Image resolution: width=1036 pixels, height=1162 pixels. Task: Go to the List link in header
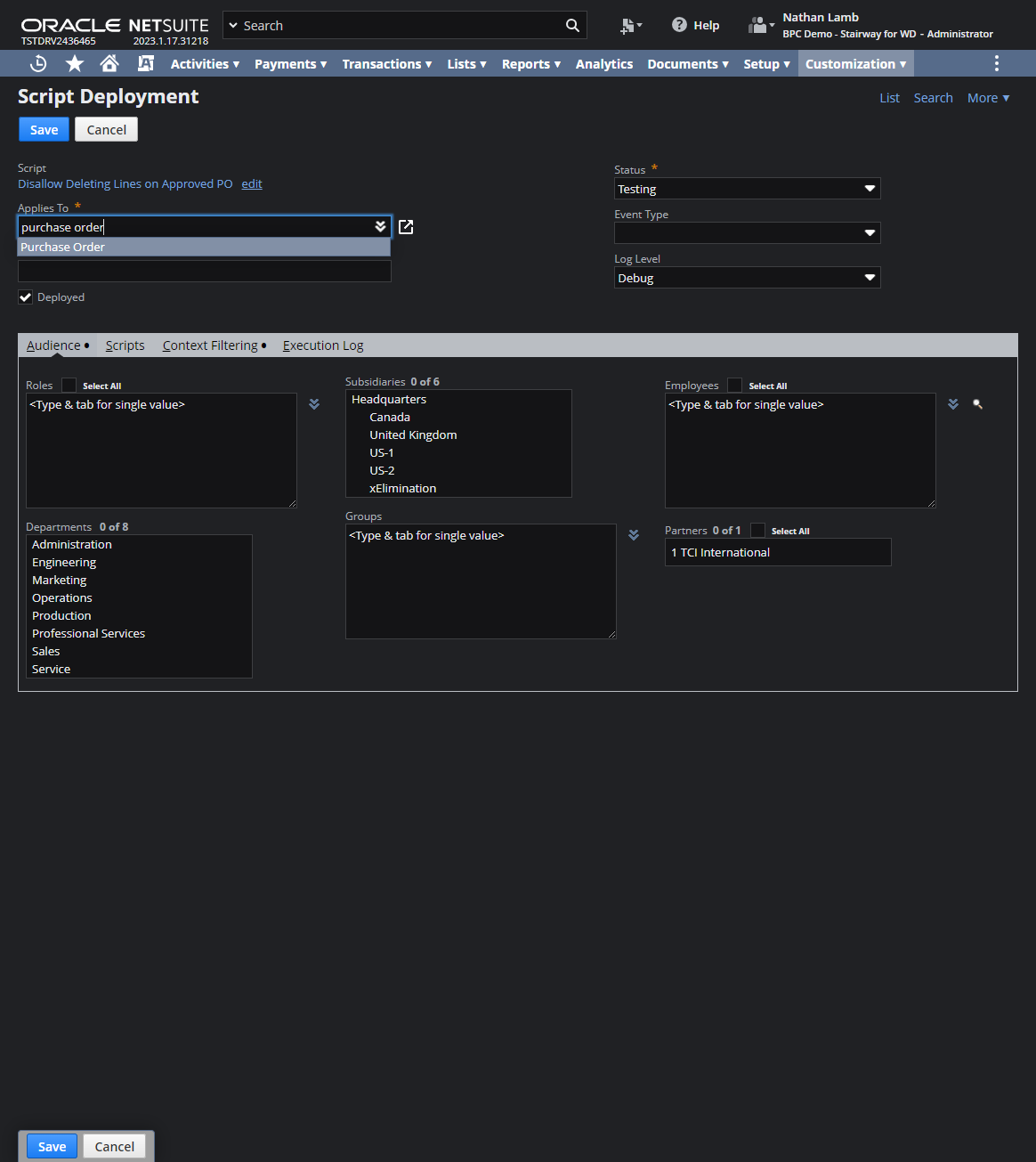pos(889,98)
